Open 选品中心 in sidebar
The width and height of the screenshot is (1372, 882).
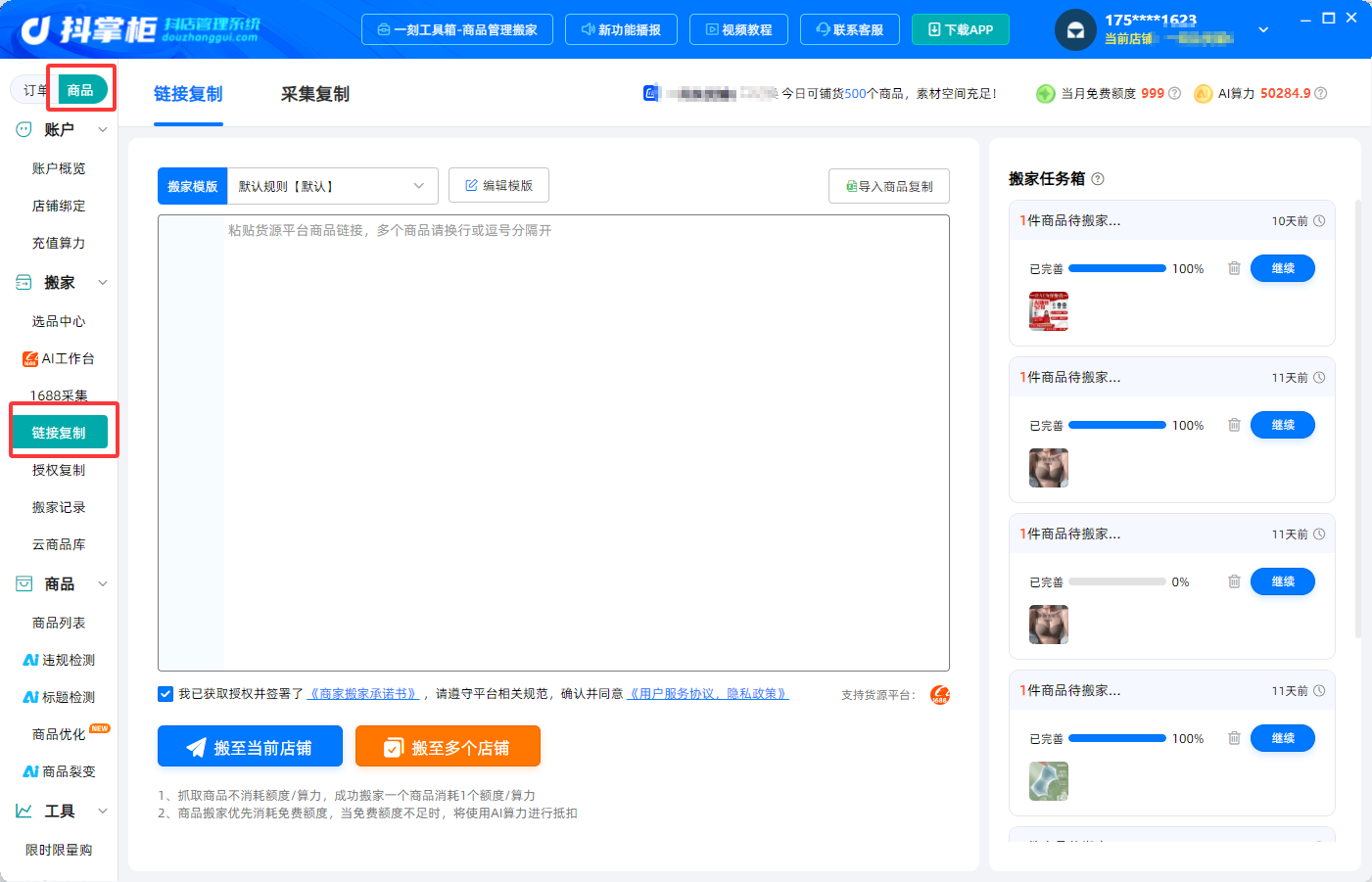coord(59,321)
